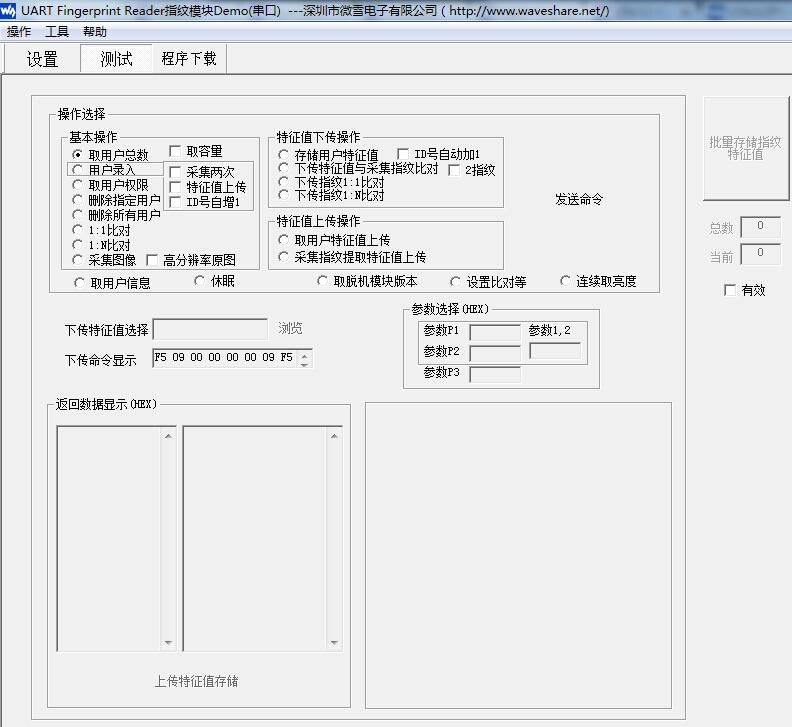The width and height of the screenshot is (792, 727).
Task: Click the Waveshare app icon in title bar
Action: [x=8, y=10]
